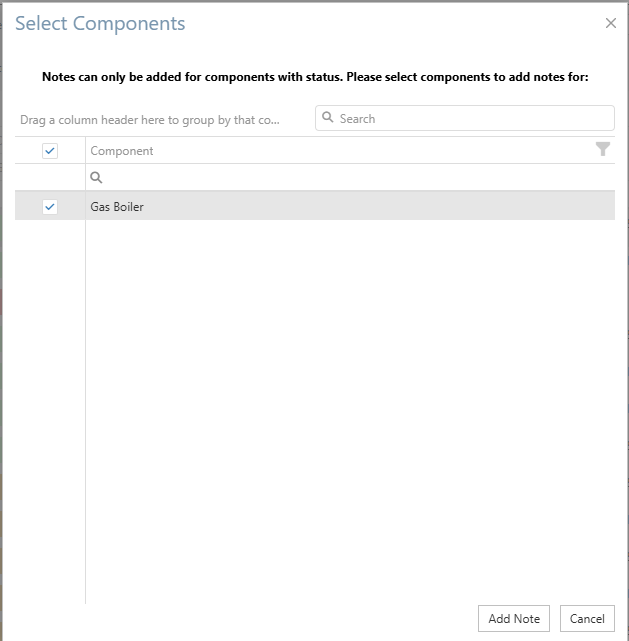
Task: Click the magnifier icon in the Search box
Action: coord(328,118)
